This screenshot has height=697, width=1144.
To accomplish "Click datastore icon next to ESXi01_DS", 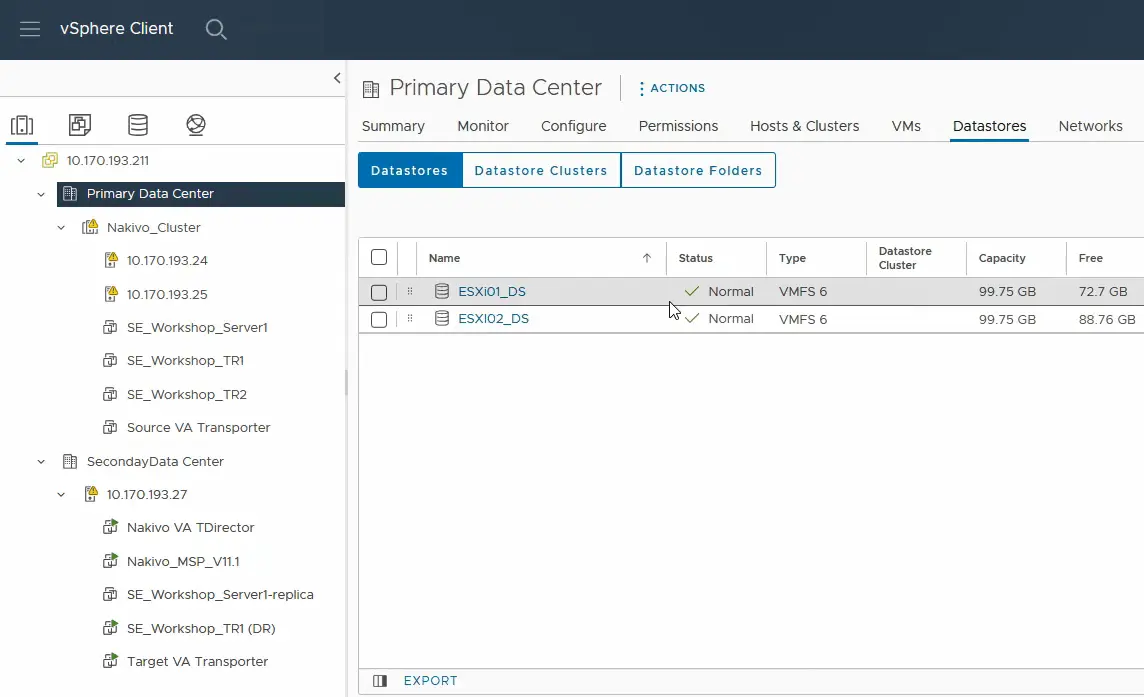I will [x=441, y=291].
